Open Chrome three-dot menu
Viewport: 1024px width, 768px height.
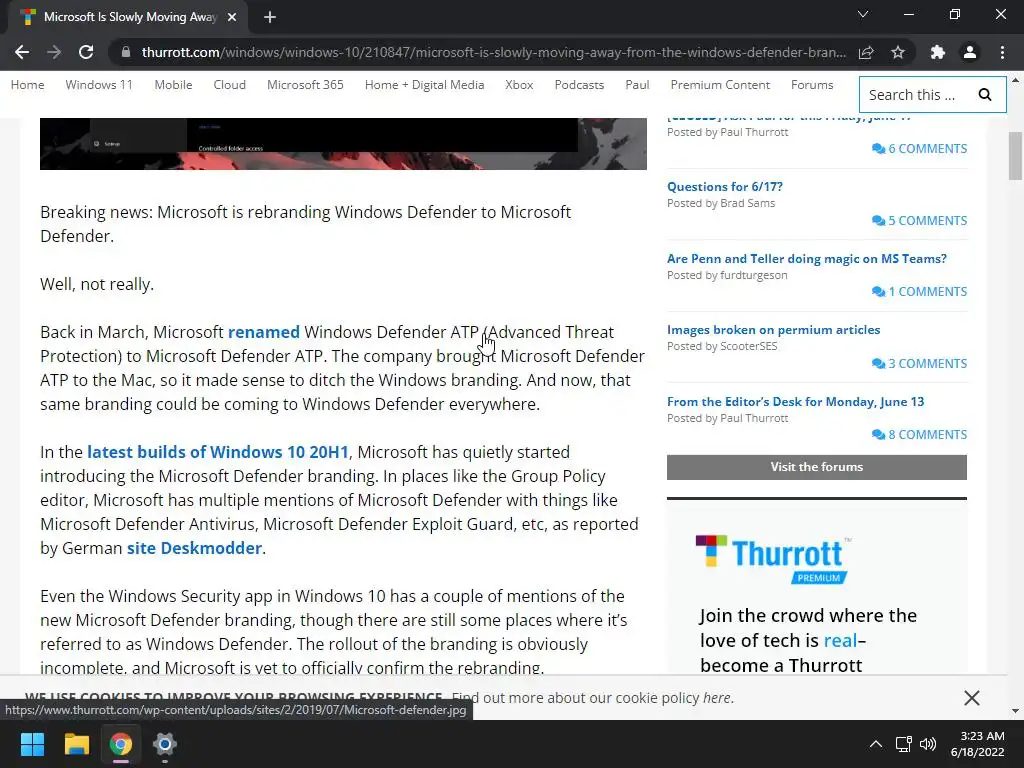click(x=1002, y=52)
